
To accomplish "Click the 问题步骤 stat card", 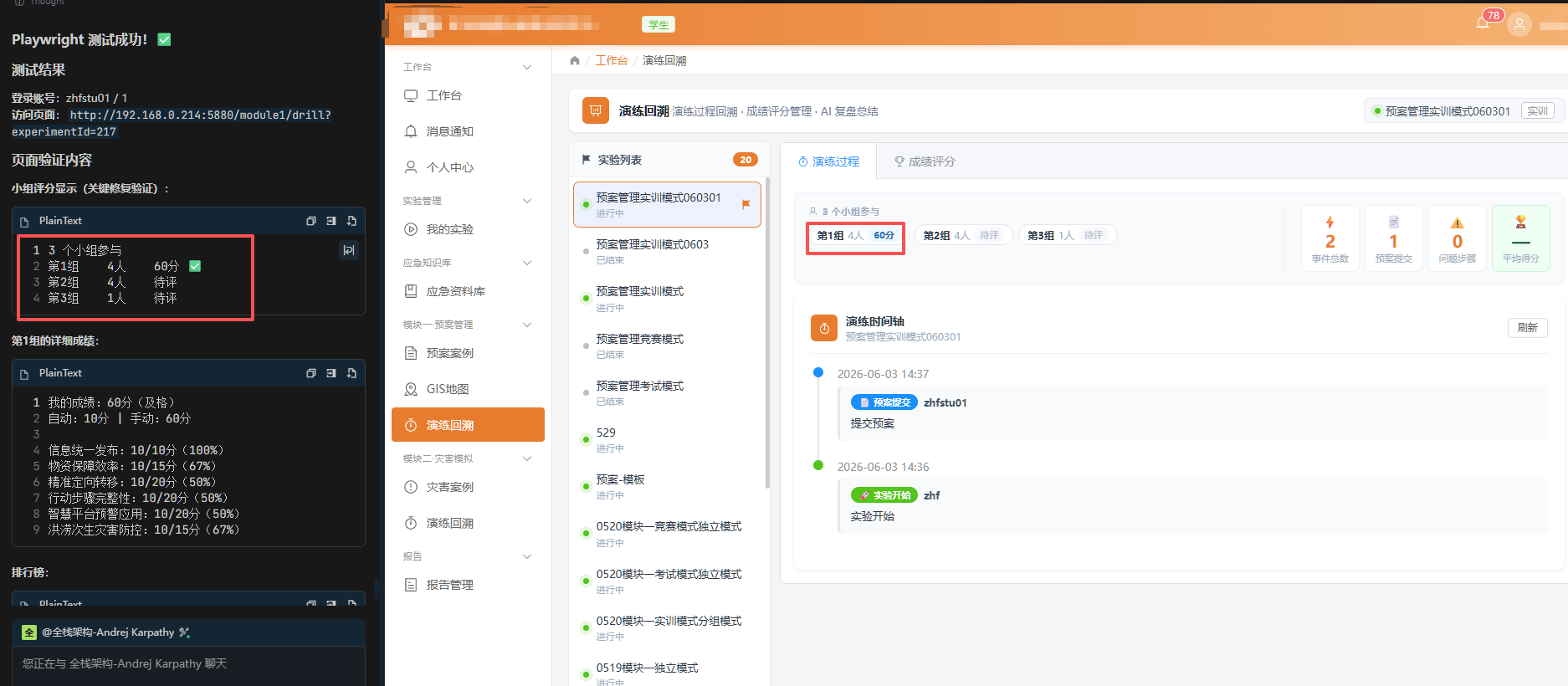I will (1458, 238).
